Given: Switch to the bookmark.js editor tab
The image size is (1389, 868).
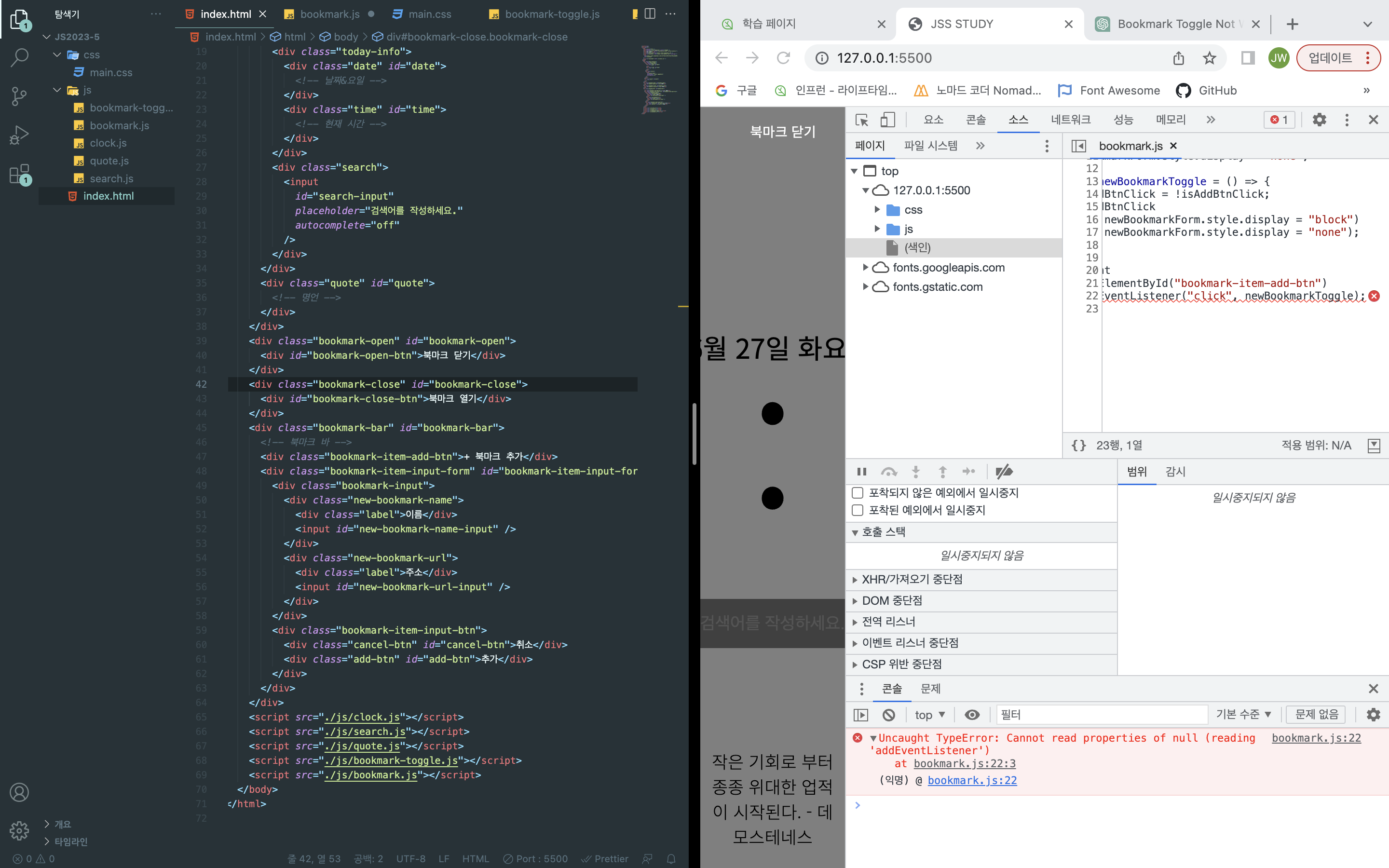Looking at the screenshot, I should (x=329, y=14).
